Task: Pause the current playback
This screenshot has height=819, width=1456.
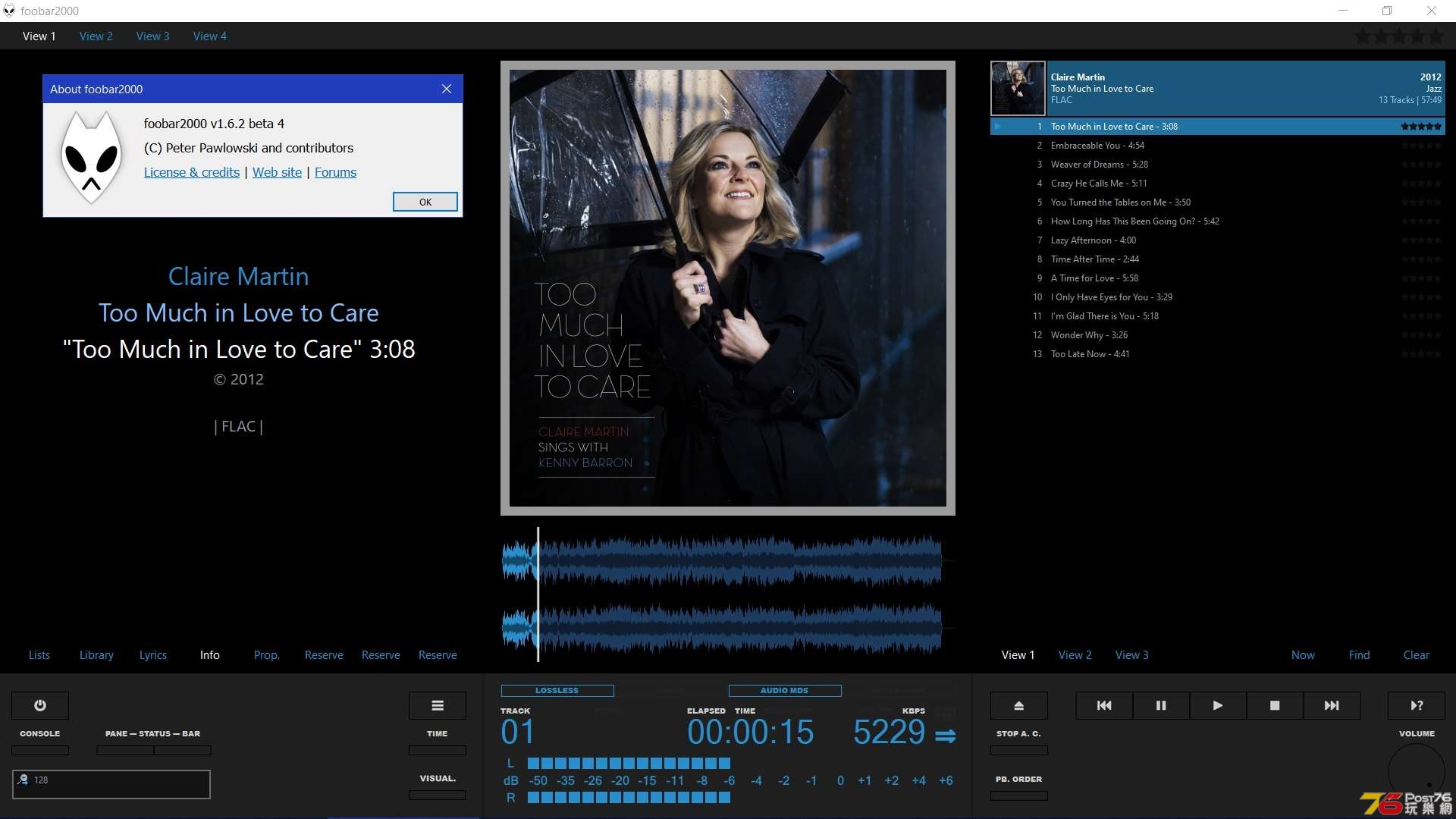Action: click(x=1161, y=705)
